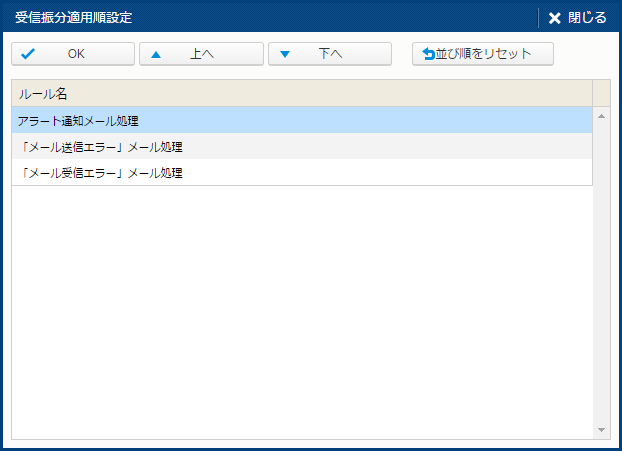The height and width of the screenshot is (451, 622).
Task: Click the scrollbar's down arrow in the list
Action: [x=601, y=429]
